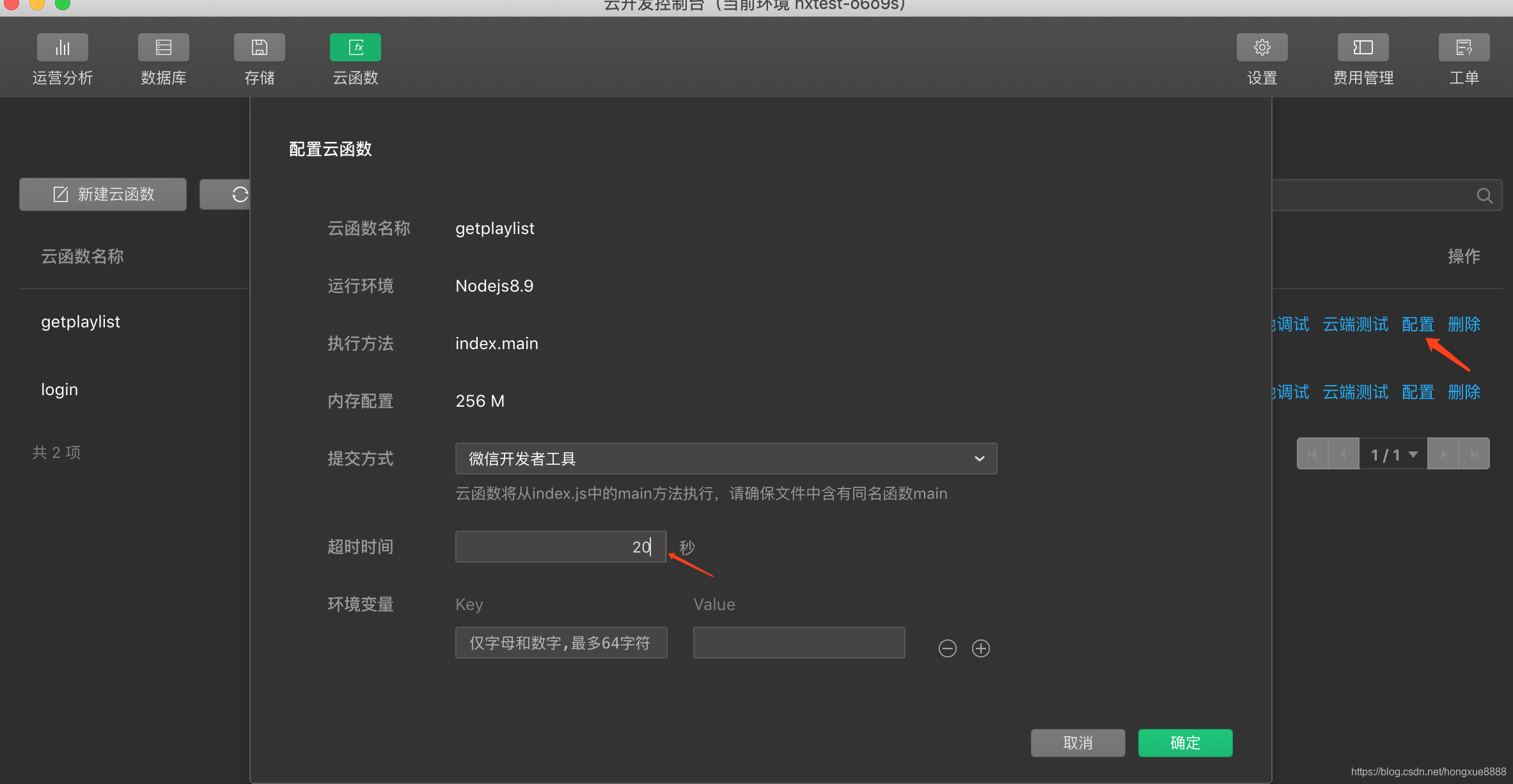Screen dimensions: 1513x784
Task: Click 删除 link for getplaylist
Action: 1464,324
